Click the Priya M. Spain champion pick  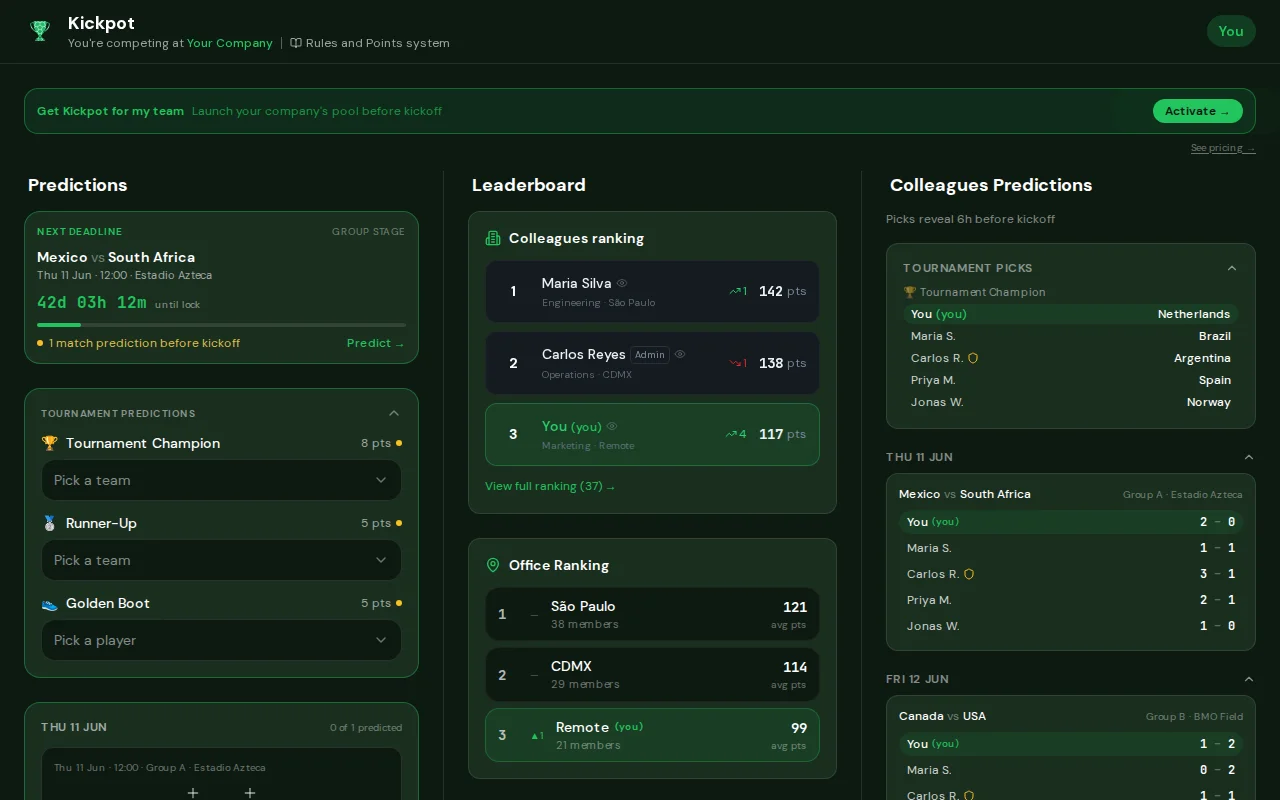(x=1071, y=380)
